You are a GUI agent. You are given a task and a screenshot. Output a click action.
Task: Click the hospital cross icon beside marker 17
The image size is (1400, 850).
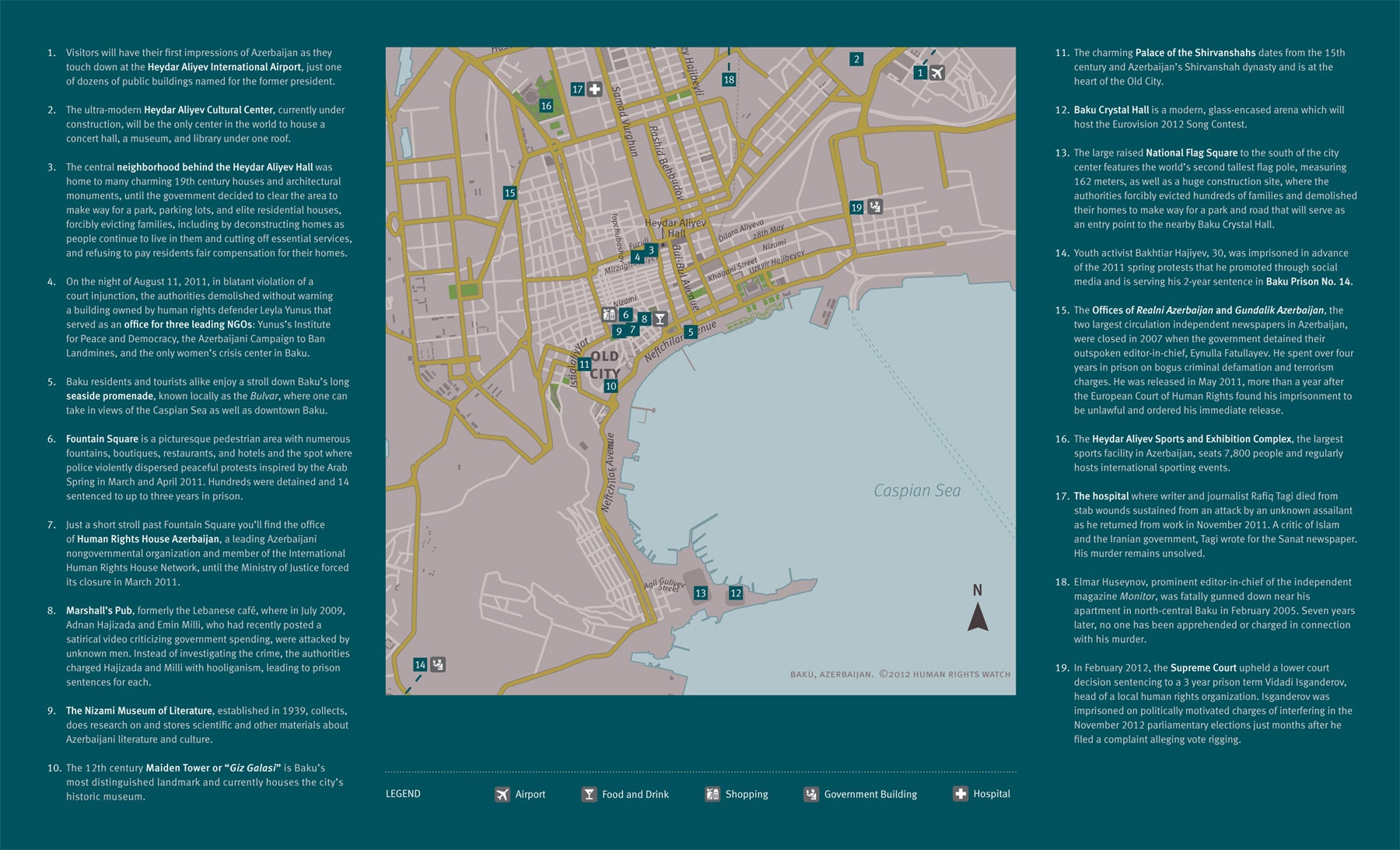click(595, 89)
